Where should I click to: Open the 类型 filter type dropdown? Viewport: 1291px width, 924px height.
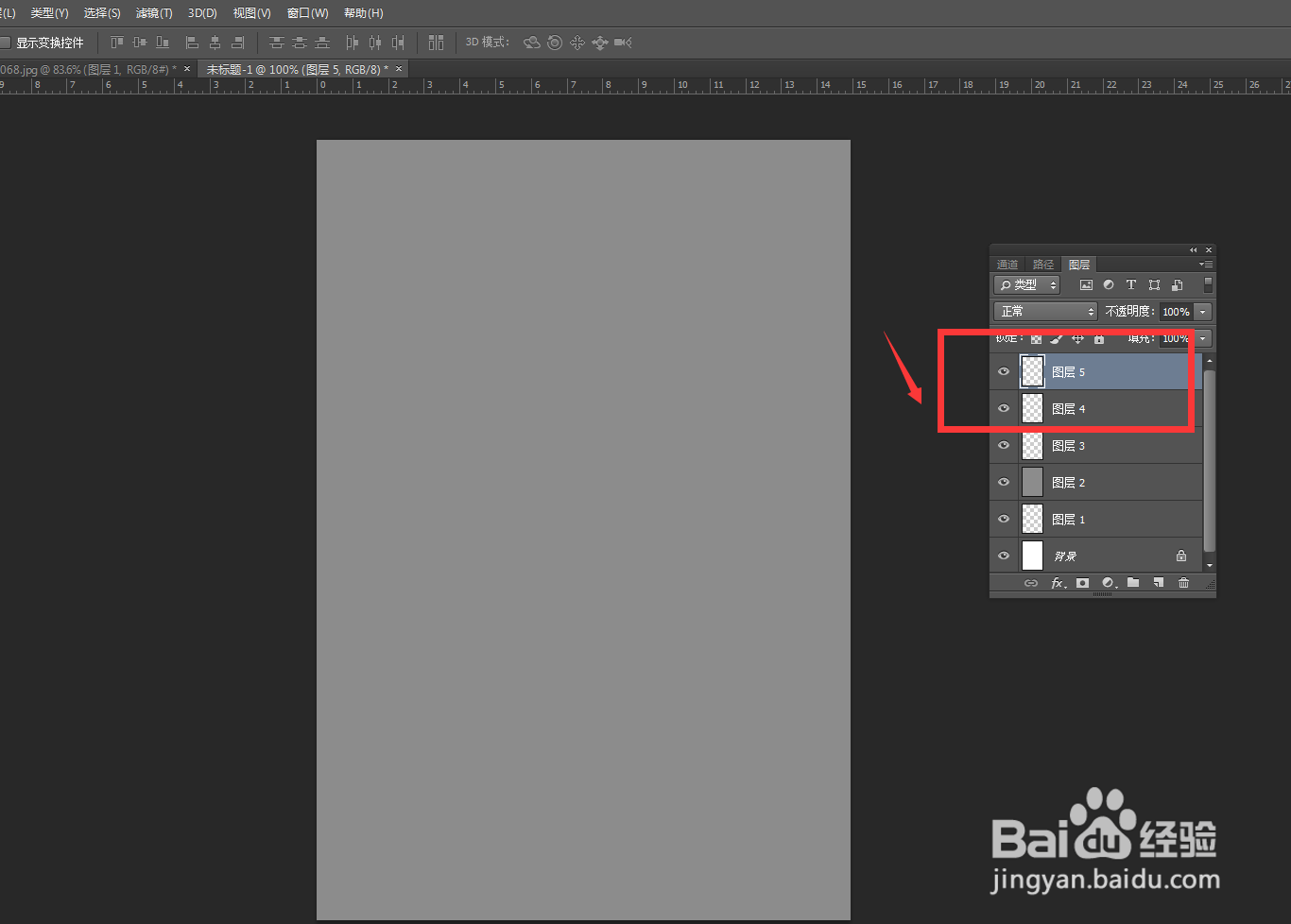coord(1026,284)
